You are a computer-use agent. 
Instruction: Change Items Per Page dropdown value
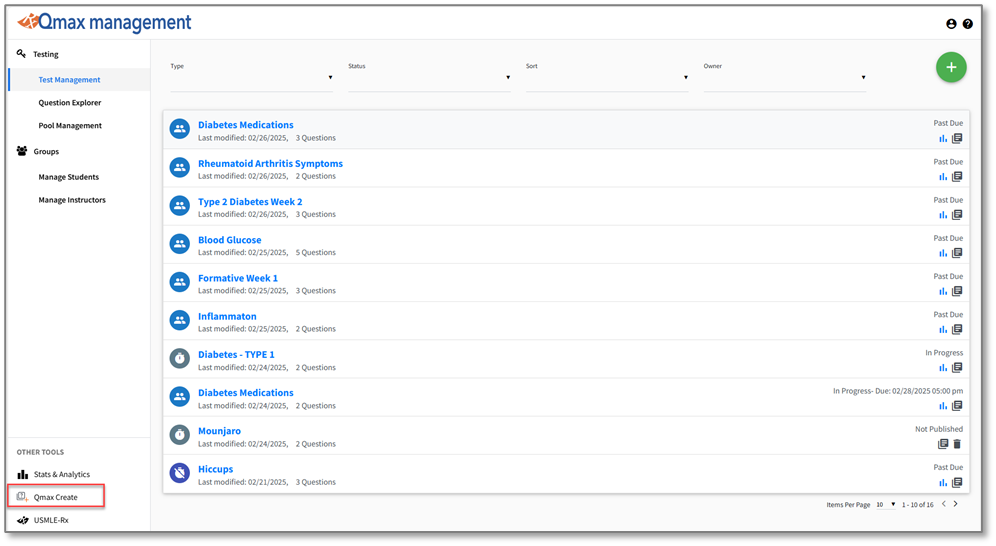(x=886, y=504)
